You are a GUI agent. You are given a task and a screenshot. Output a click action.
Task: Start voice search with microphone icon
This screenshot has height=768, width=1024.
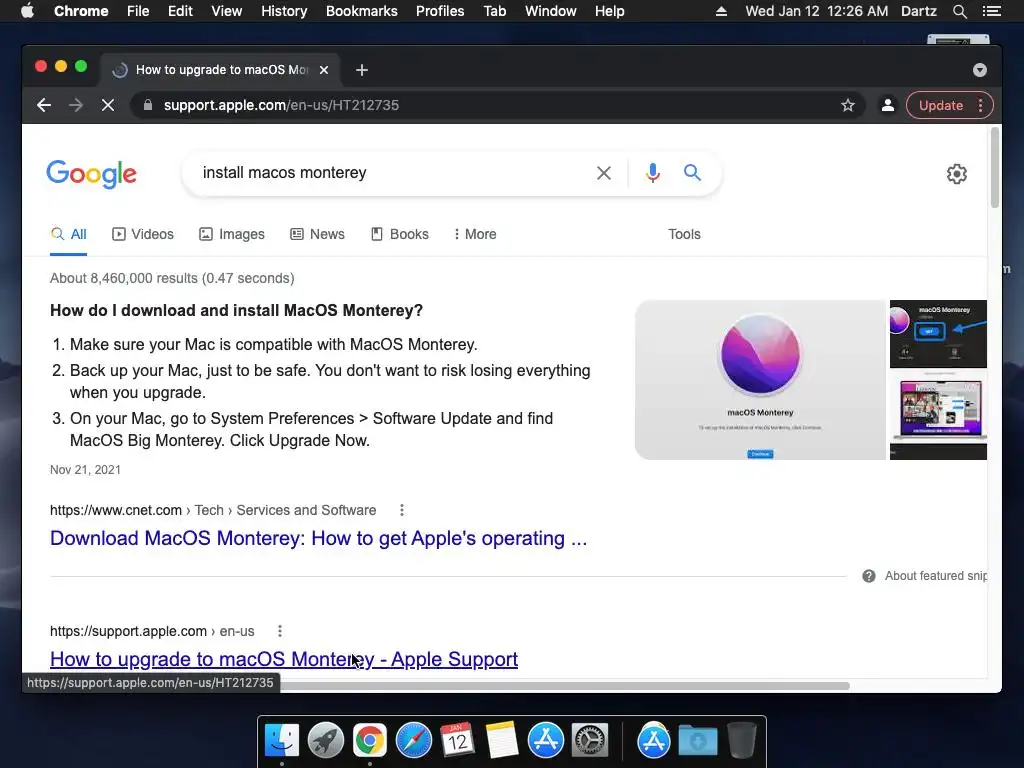pos(652,173)
